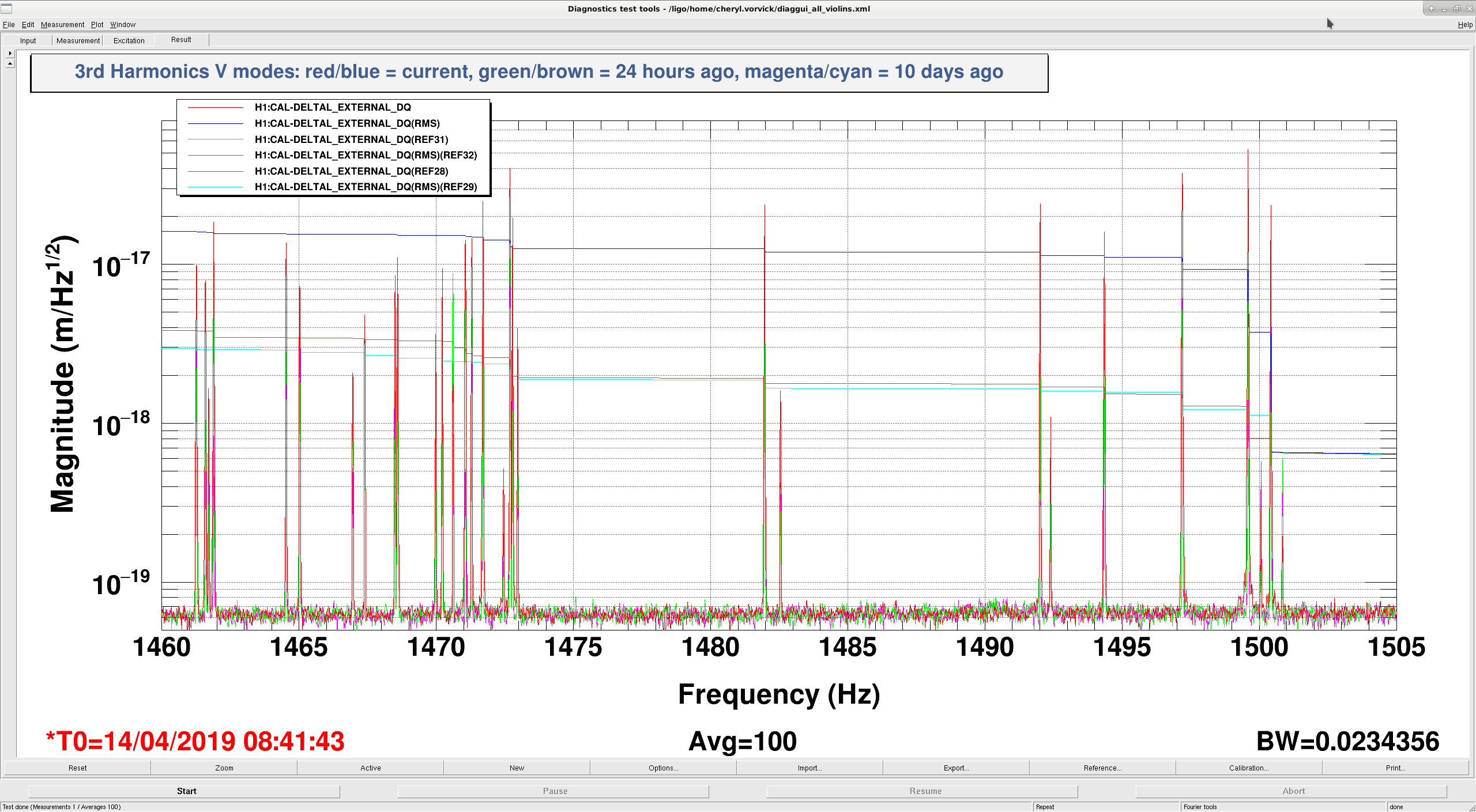Click the up-arrow button beside the plot

click(10, 63)
